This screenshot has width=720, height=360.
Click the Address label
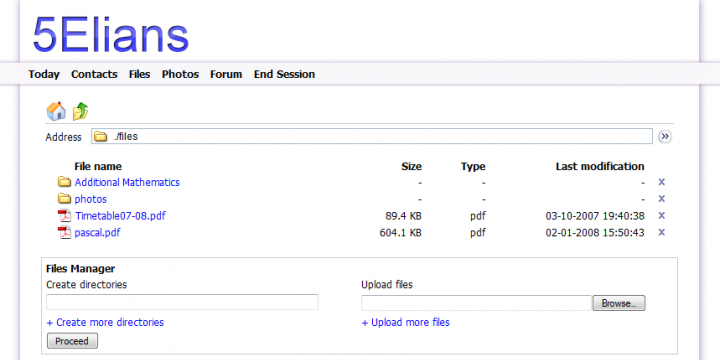coord(63,137)
